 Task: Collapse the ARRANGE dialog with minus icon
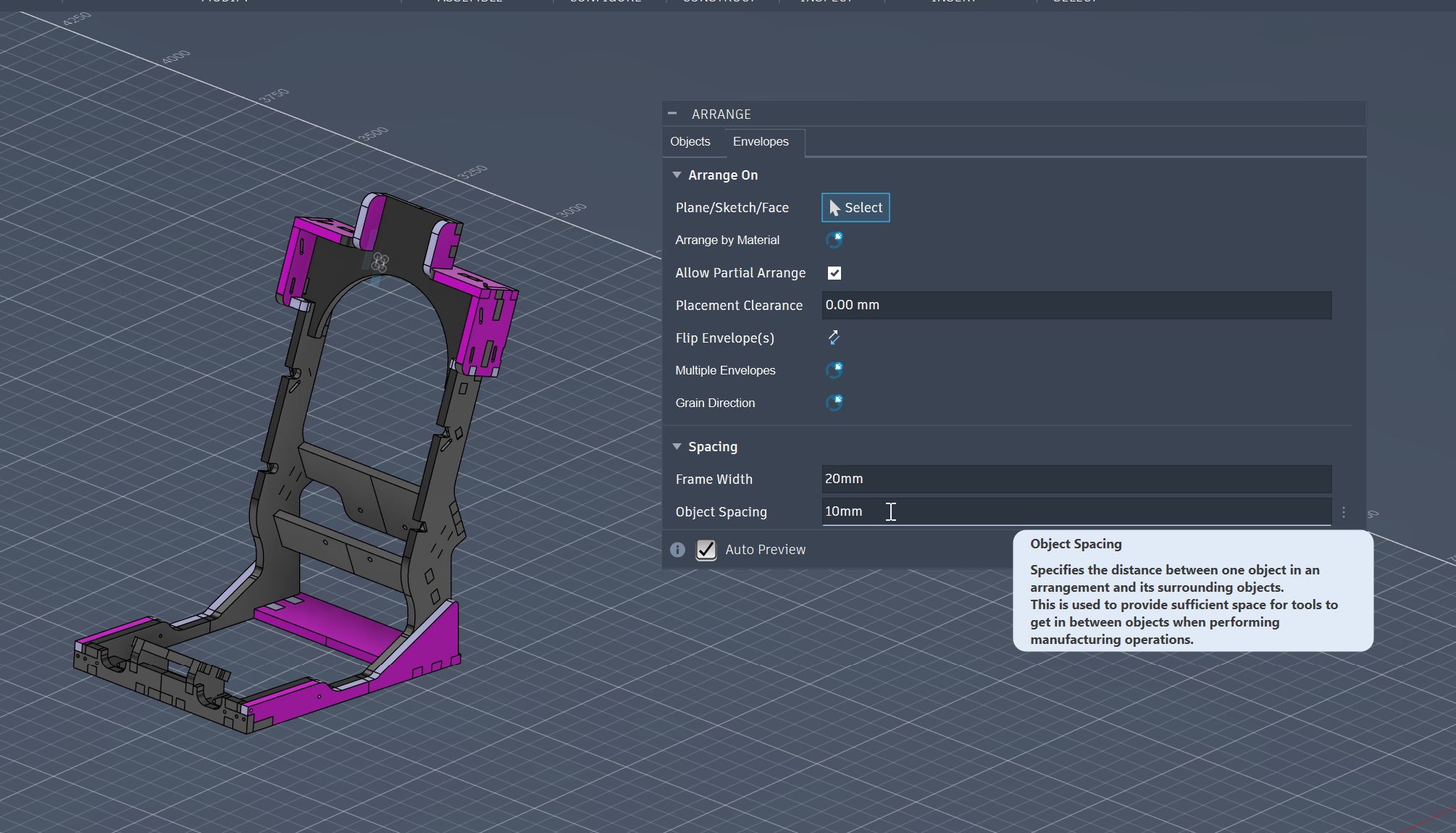672,114
